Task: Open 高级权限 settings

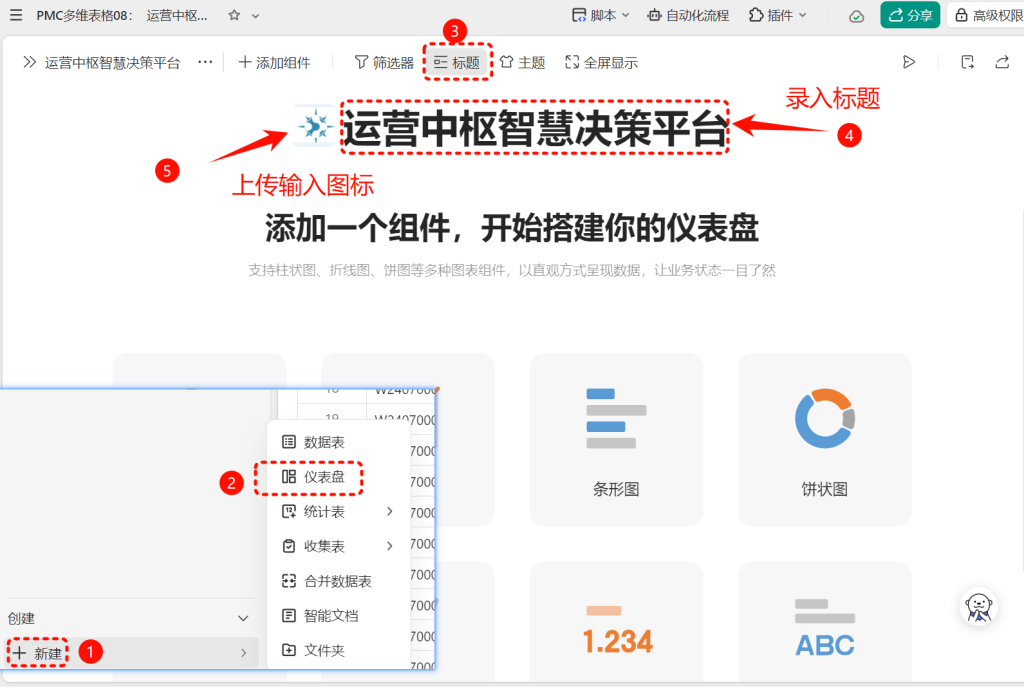Action: 987,15
